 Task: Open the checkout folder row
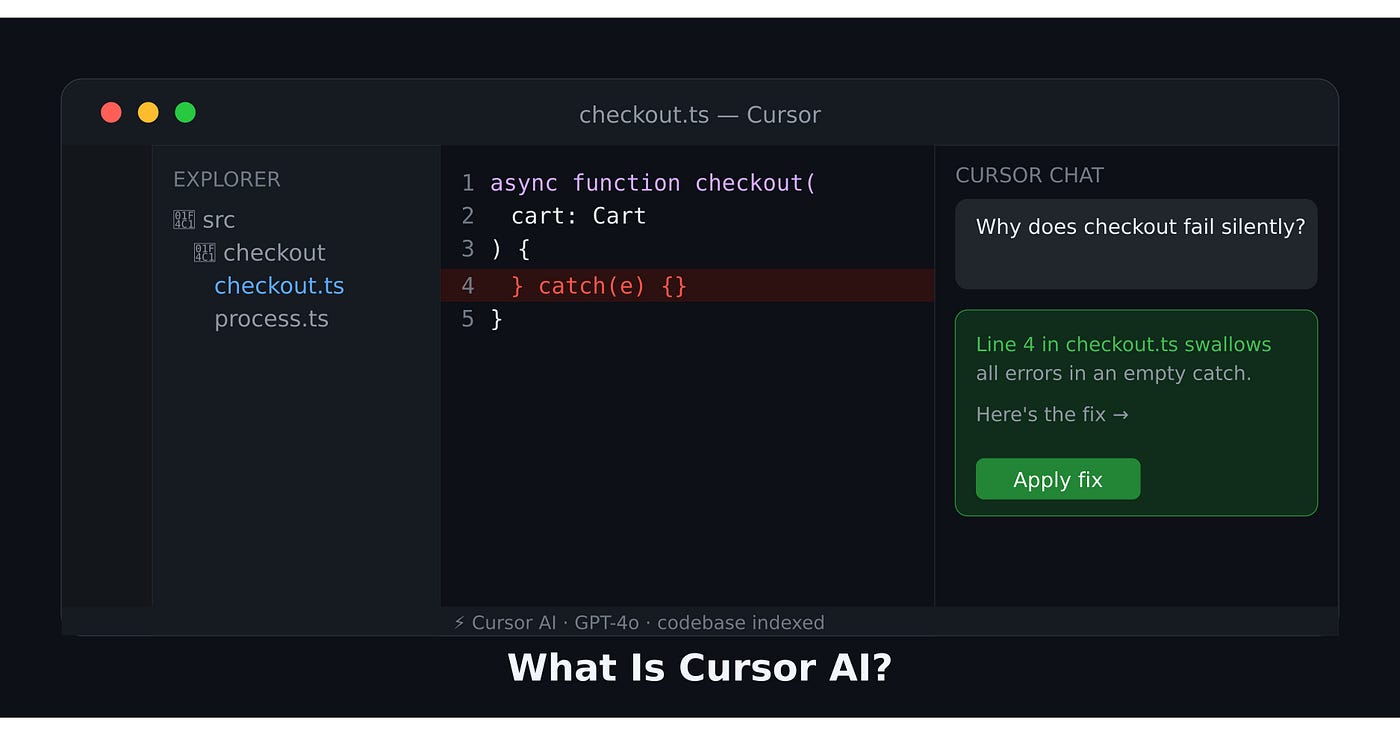click(x=261, y=253)
